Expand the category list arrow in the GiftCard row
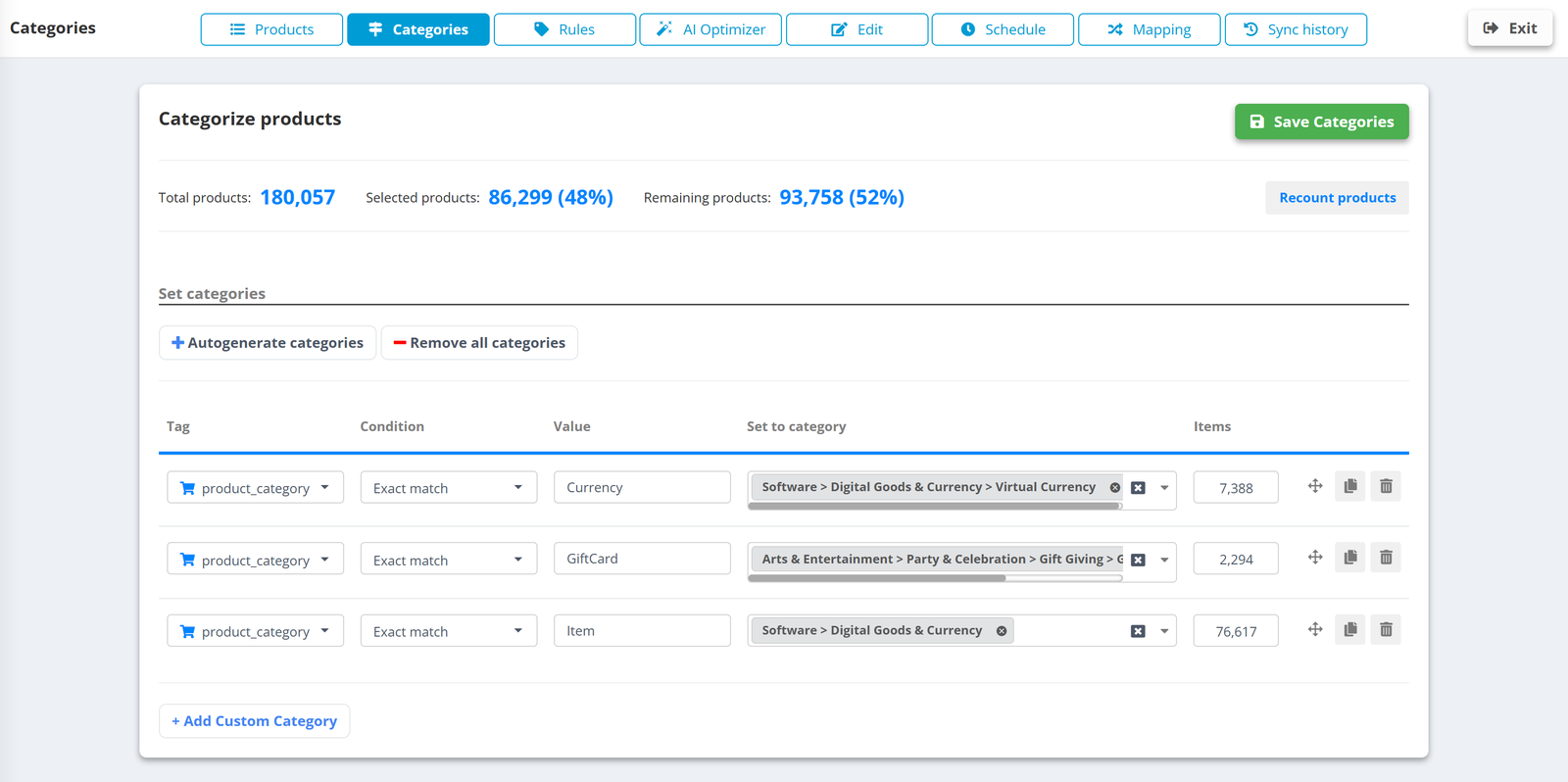This screenshot has height=782, width=1568. click(x=1164, y=560)
